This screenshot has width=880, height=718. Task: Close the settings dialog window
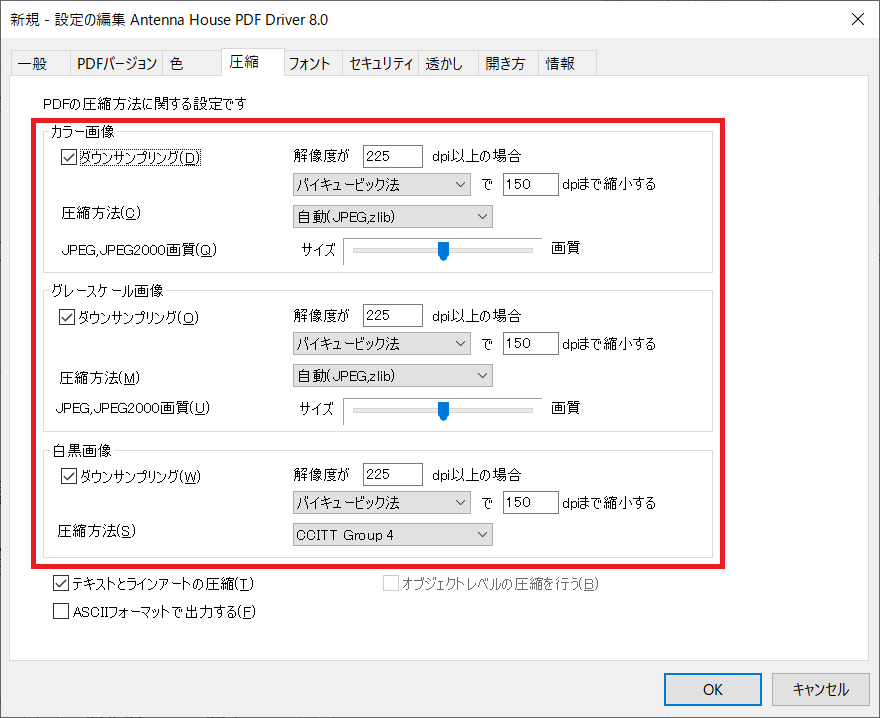(857, 19)
